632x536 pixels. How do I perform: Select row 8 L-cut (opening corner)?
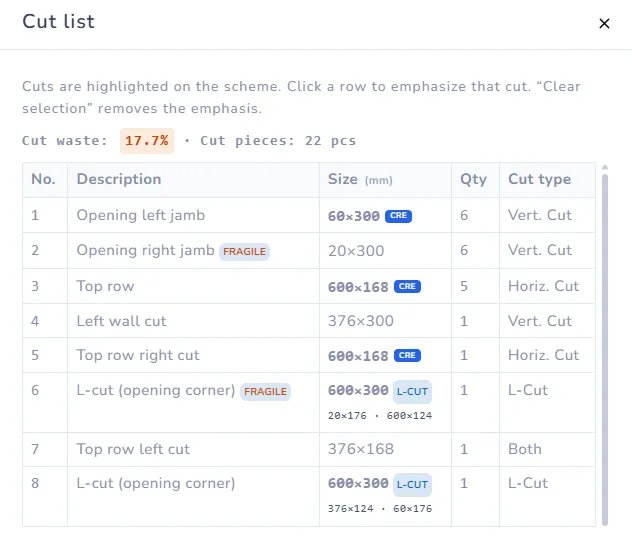[x=309, y=497]
